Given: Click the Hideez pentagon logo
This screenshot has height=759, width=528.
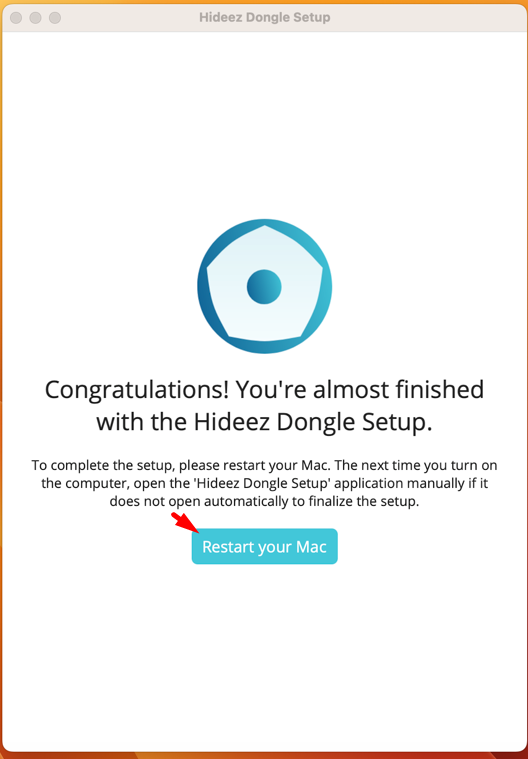Looking at the screenshot, I should (x=264, y=286).
